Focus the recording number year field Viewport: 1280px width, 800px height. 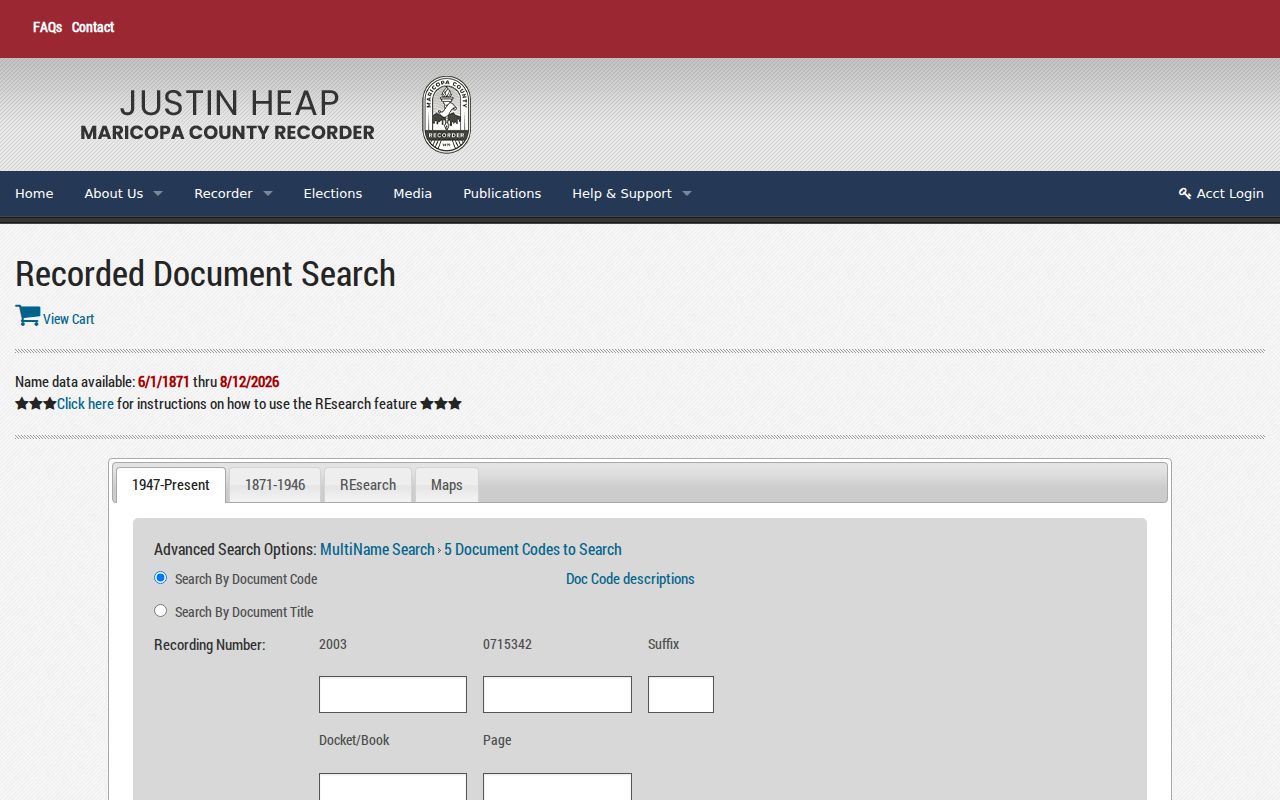coord(393,694)
